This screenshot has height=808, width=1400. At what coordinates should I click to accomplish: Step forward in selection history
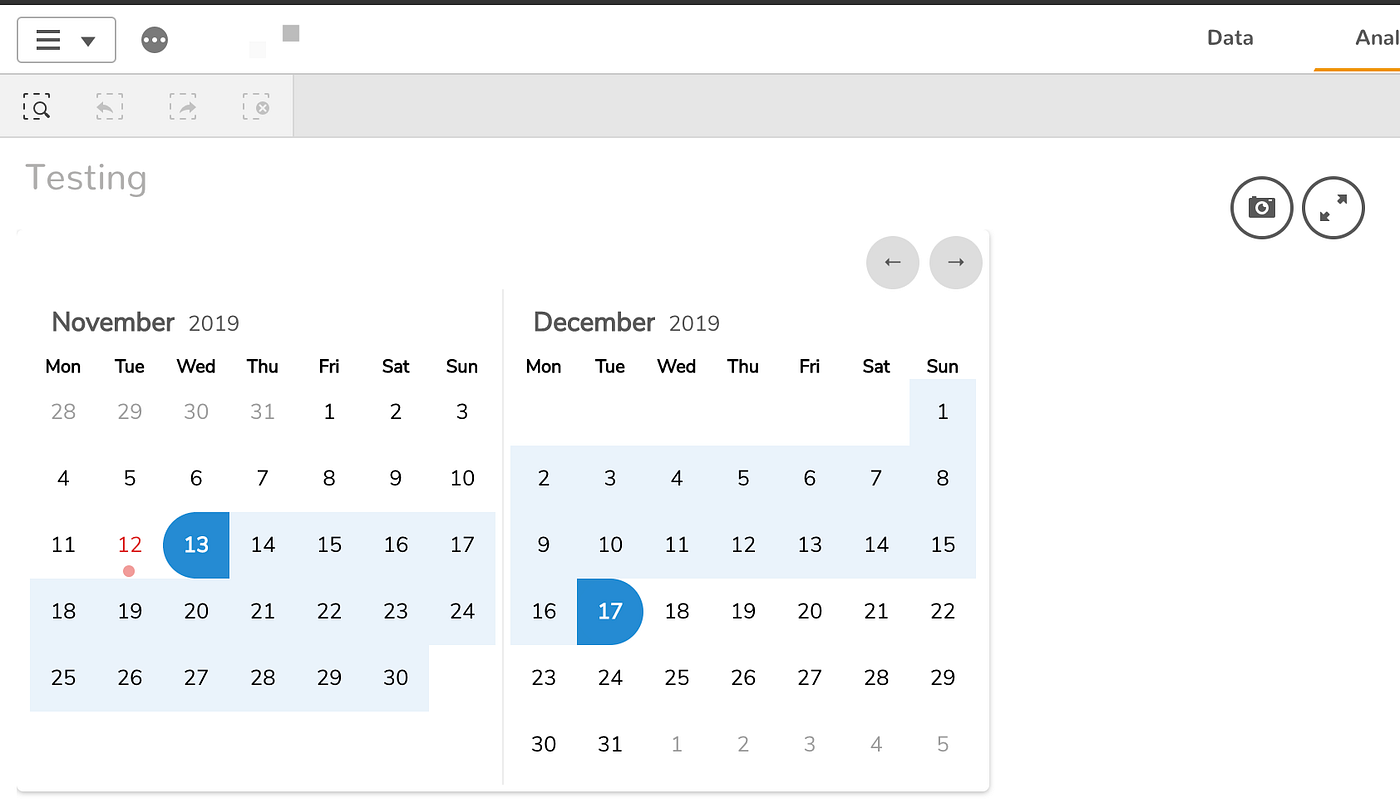pos(183,106)
